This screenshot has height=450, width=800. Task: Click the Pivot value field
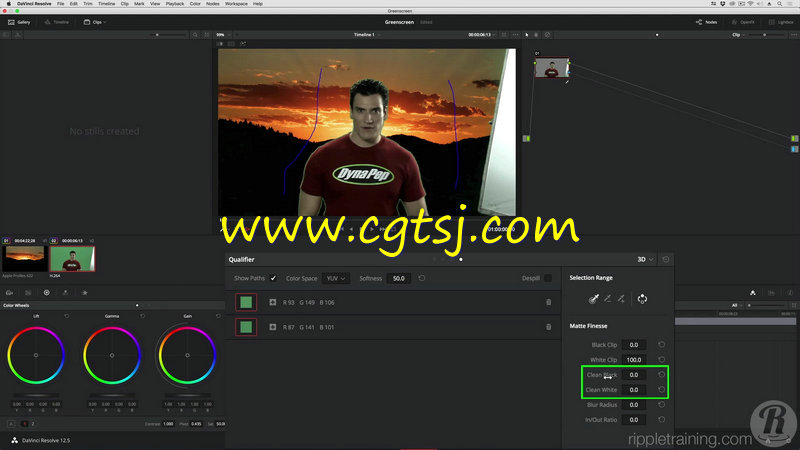point(196,423)
